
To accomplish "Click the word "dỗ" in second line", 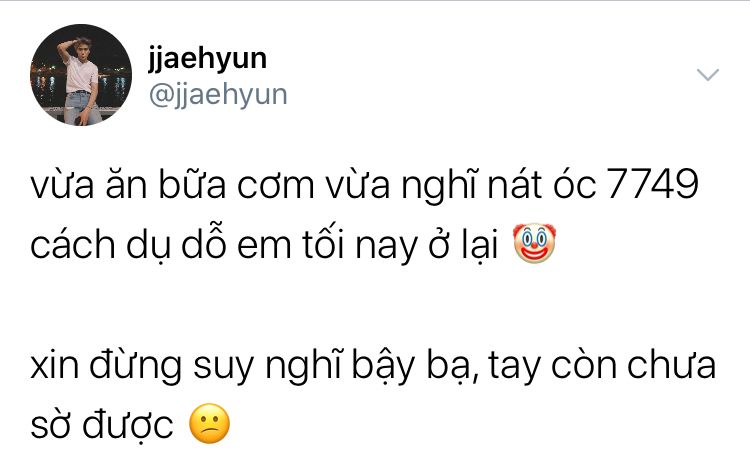I will point(203,243).
